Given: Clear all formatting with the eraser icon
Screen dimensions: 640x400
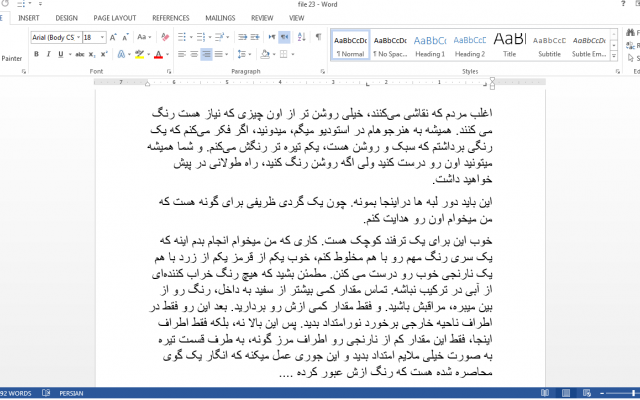Looking at the screenshot, I should pos(165,37).
